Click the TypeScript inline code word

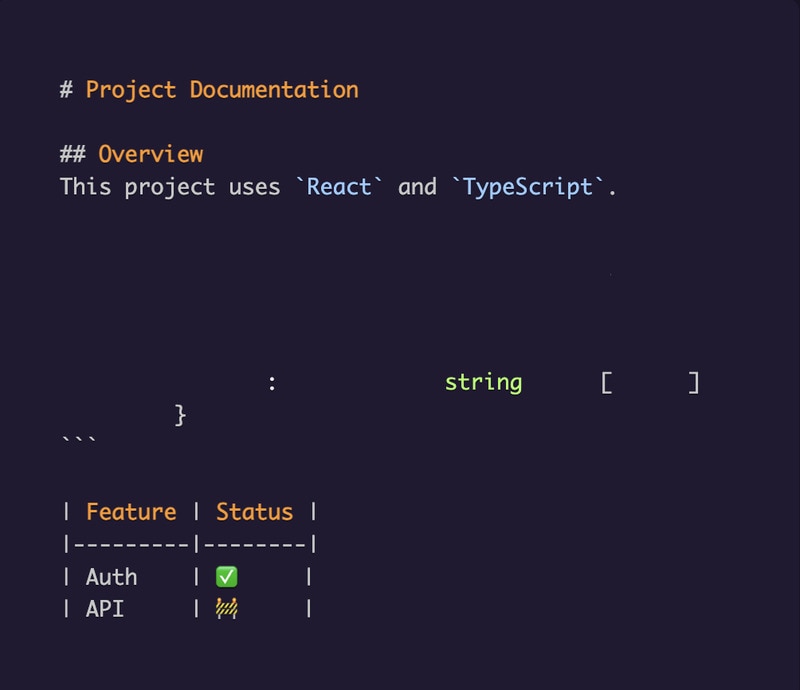pyautogui.click(x=528, y=186)
